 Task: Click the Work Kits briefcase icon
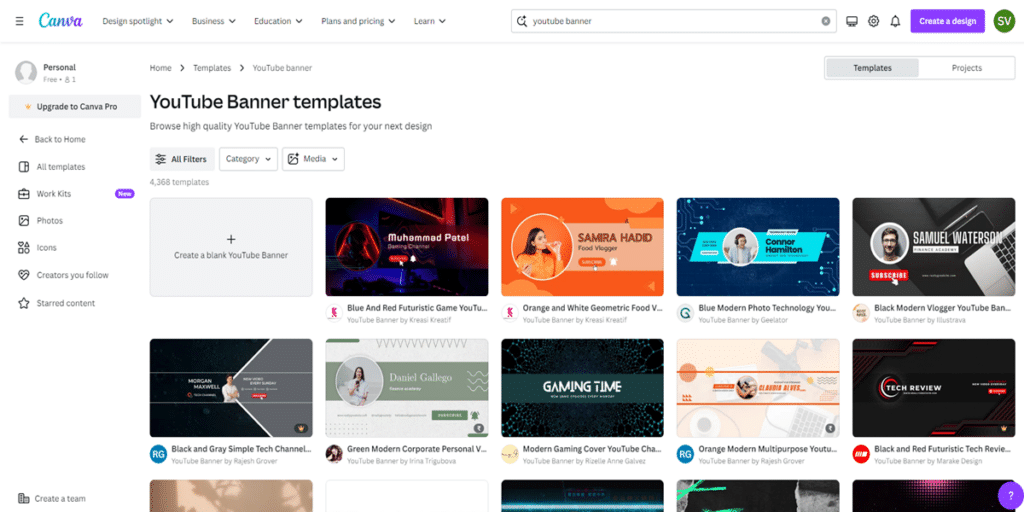coord(24,194)
